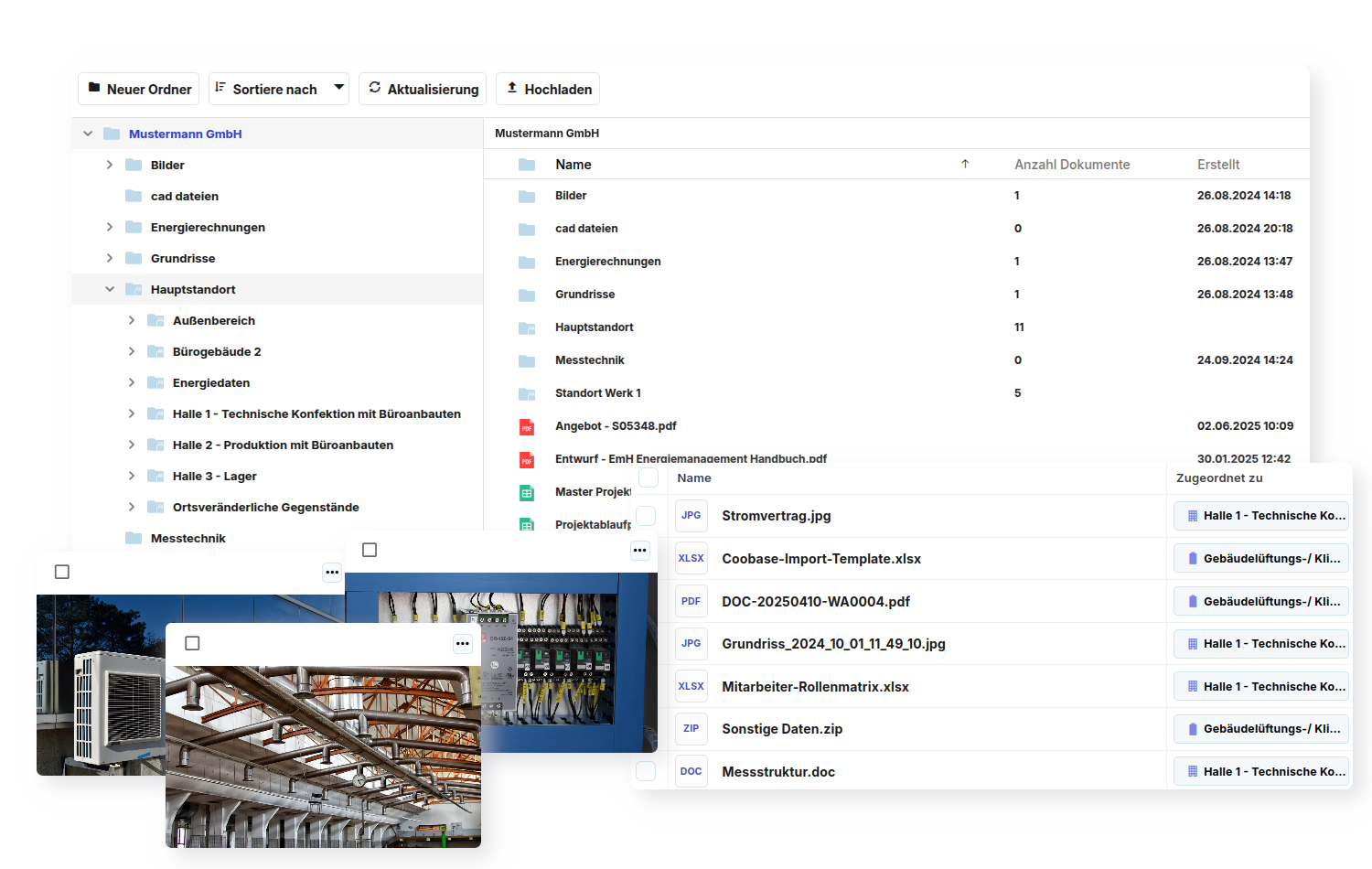
Task: Collapse the Hauptstandort tree folder
Action: point(110,290)
